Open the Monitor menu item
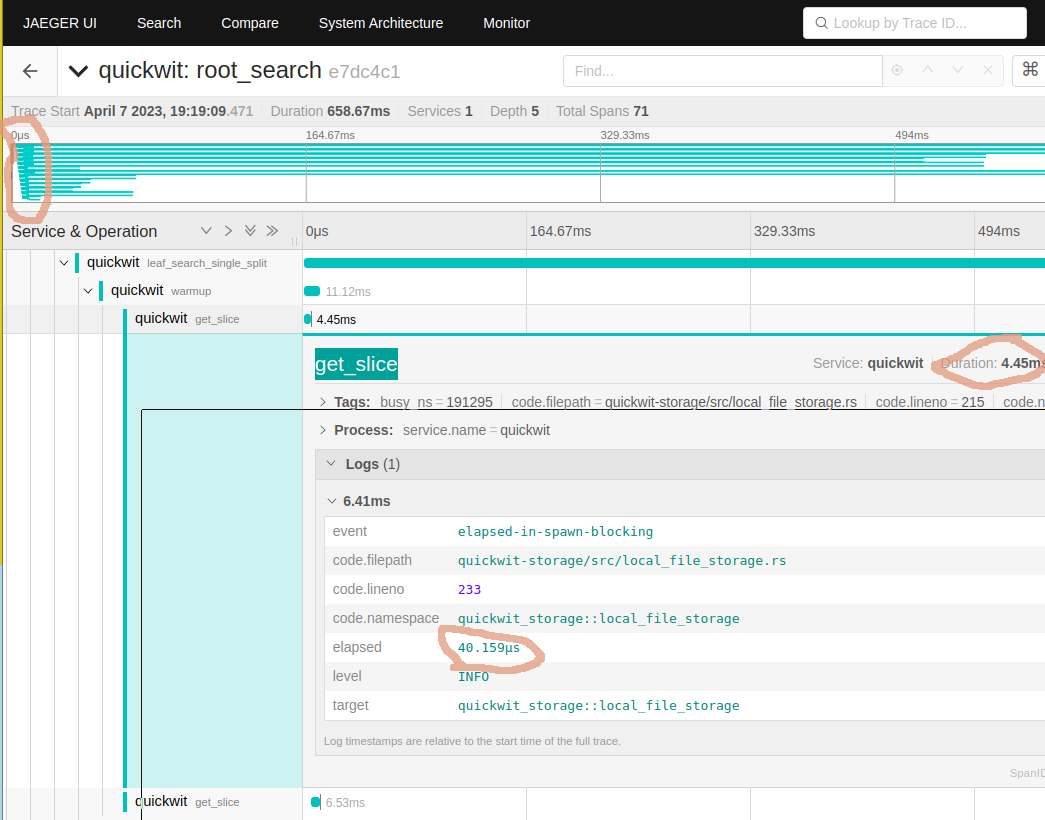Screen dimensions: 1045x820 tap(507, 23)
